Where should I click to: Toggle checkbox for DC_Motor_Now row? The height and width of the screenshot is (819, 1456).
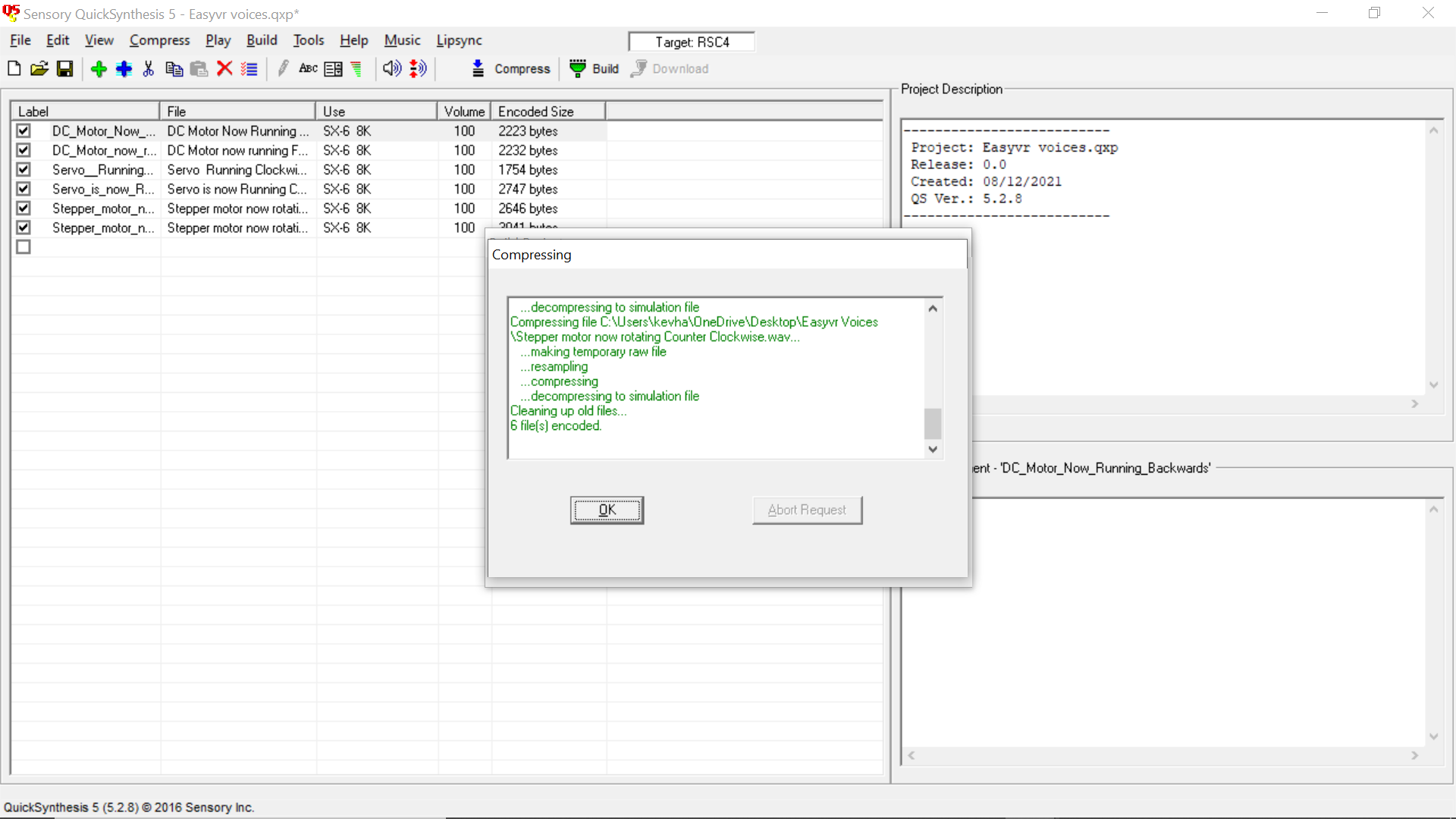pos(22,131)
